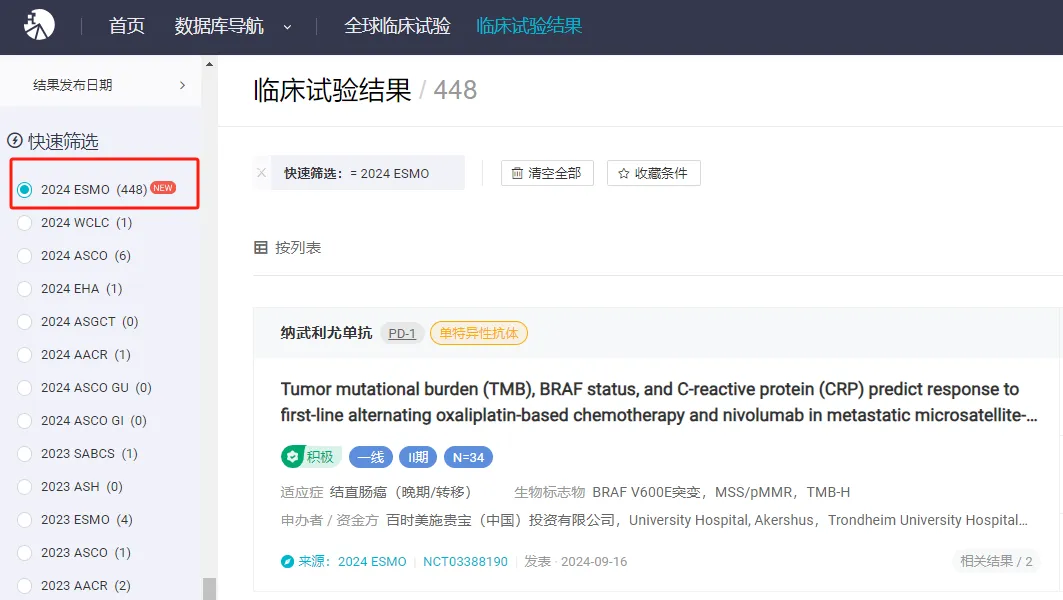Click the star icon in 收藏条件
Screen dimensions: 1063x600
point(623,173)
